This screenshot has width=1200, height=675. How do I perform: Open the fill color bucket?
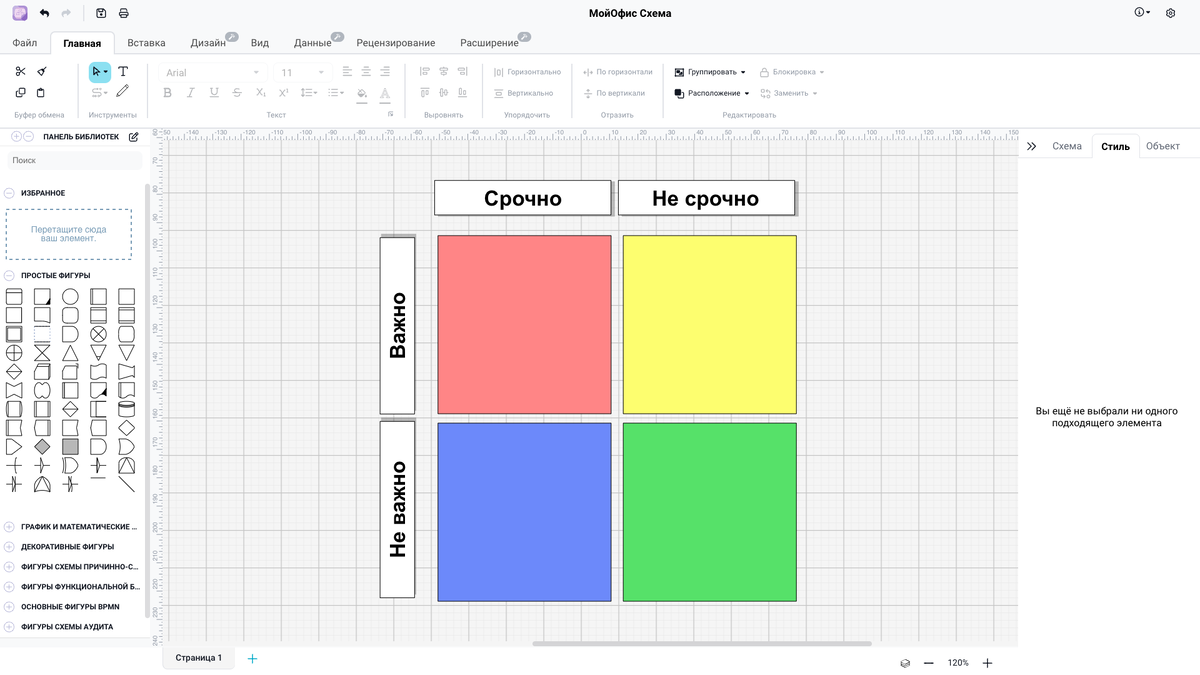click(362, 93)
